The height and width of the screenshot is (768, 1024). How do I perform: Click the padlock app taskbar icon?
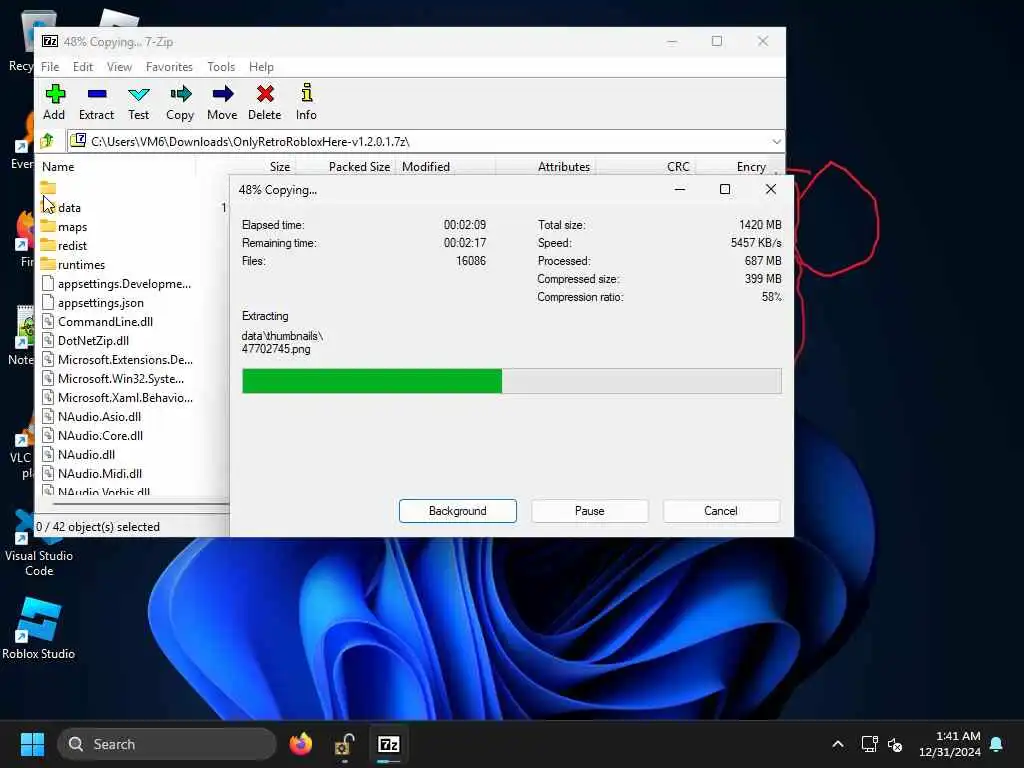[x=344, y=744]
